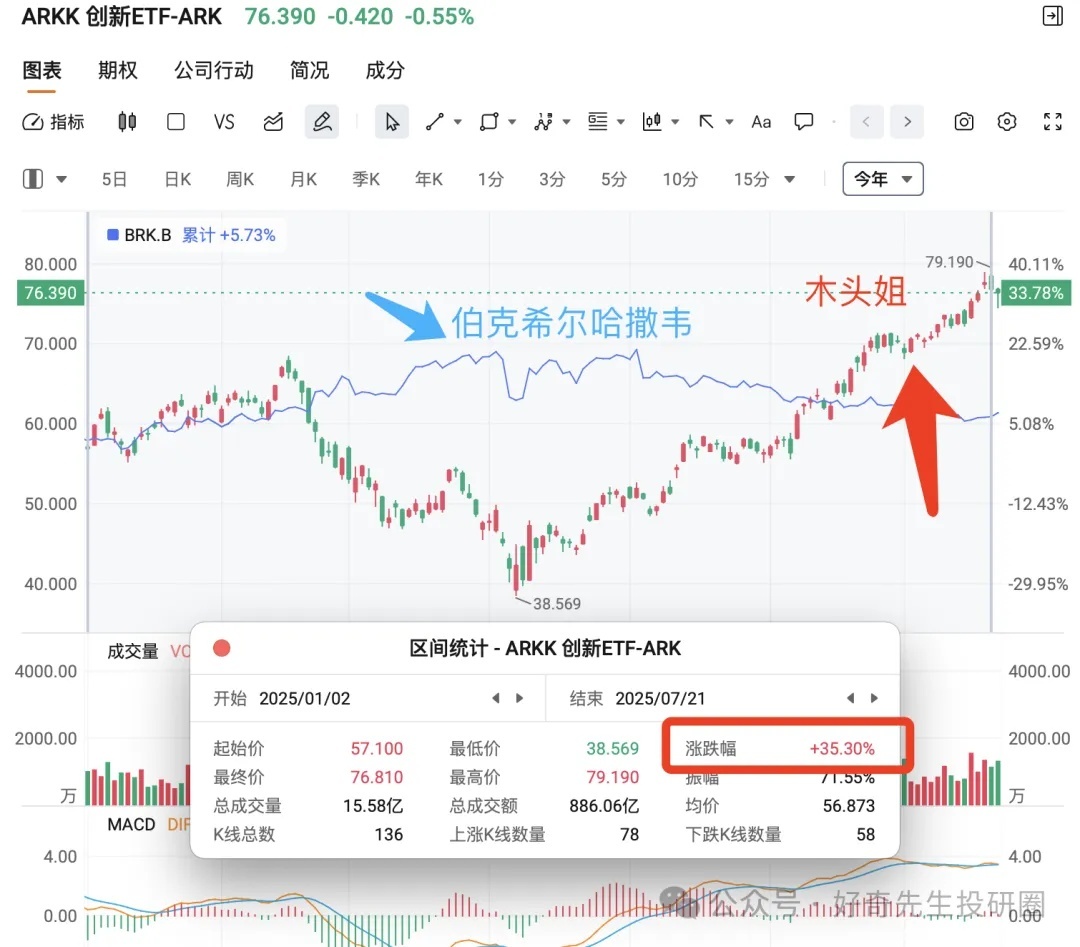The height and width of the screenshot is (947, 1080).
Task: Step start date 2025/01/02 backward
Action: tap(495, 698)
